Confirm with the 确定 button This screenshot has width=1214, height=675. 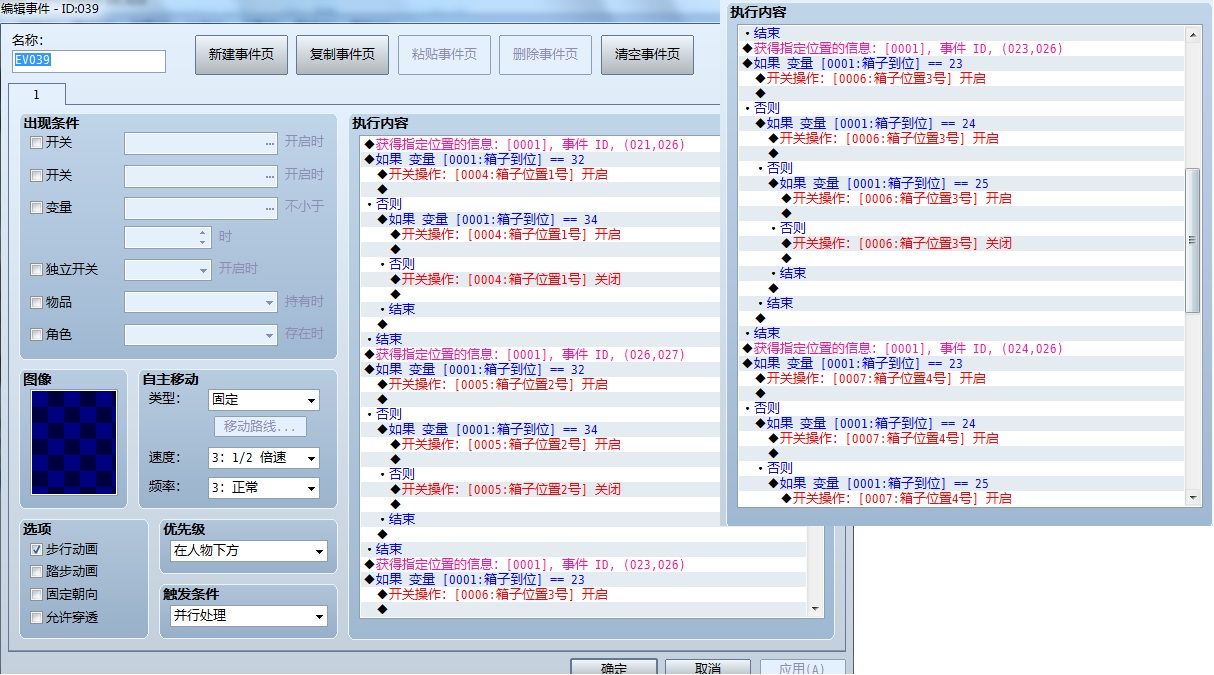(613, 668)
